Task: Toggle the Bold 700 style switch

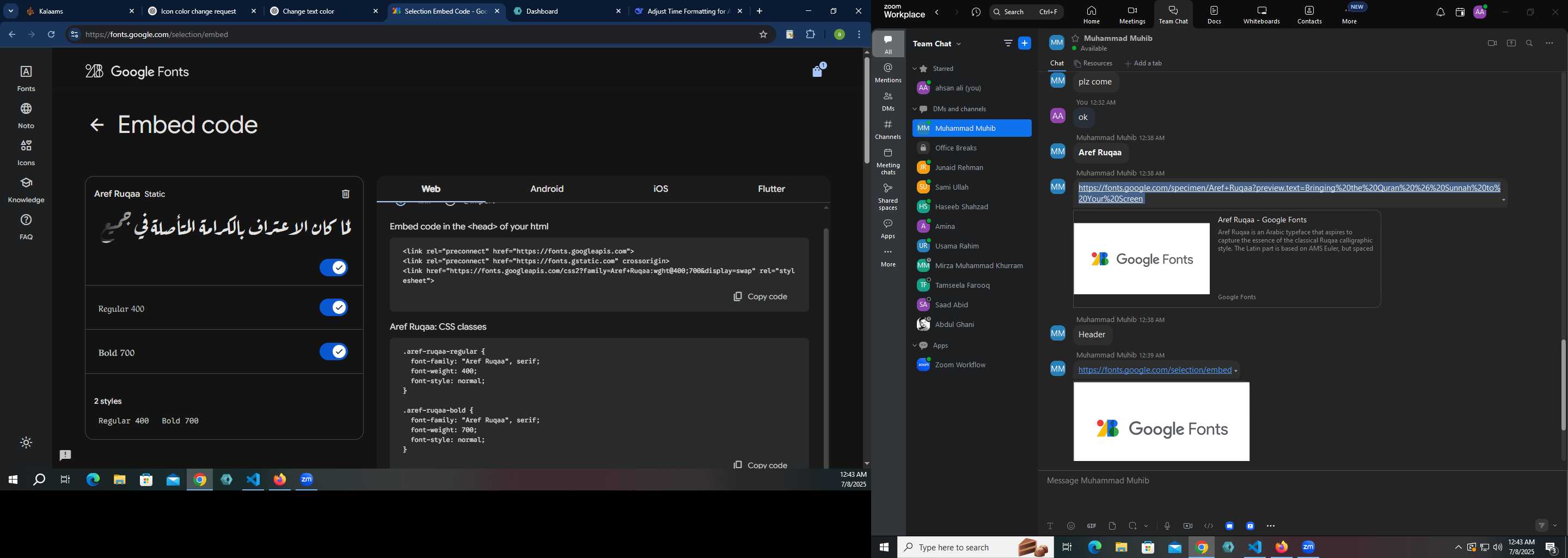Action: 334,351
